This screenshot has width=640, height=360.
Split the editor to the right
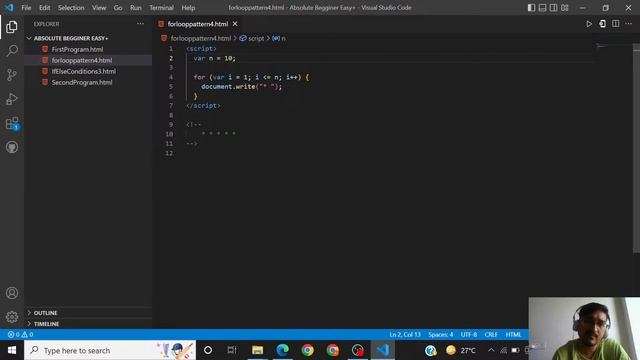tap(616, 24)
